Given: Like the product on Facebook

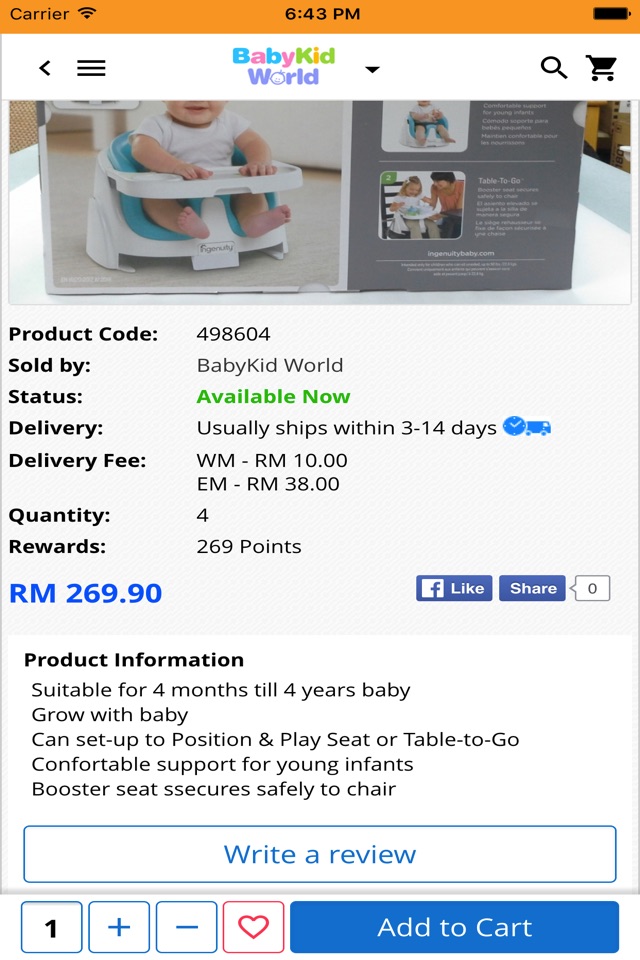Looking at the screenshot, I should pos(454,588).
